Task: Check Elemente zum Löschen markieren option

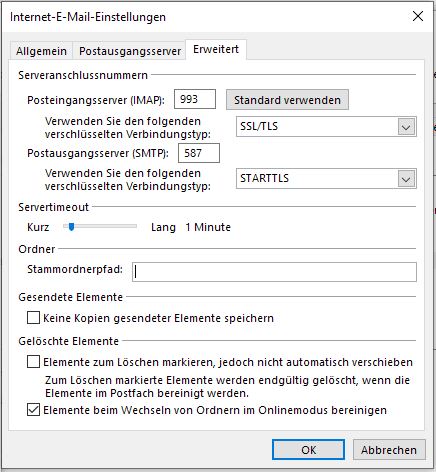Action: (x=33, y=362)
